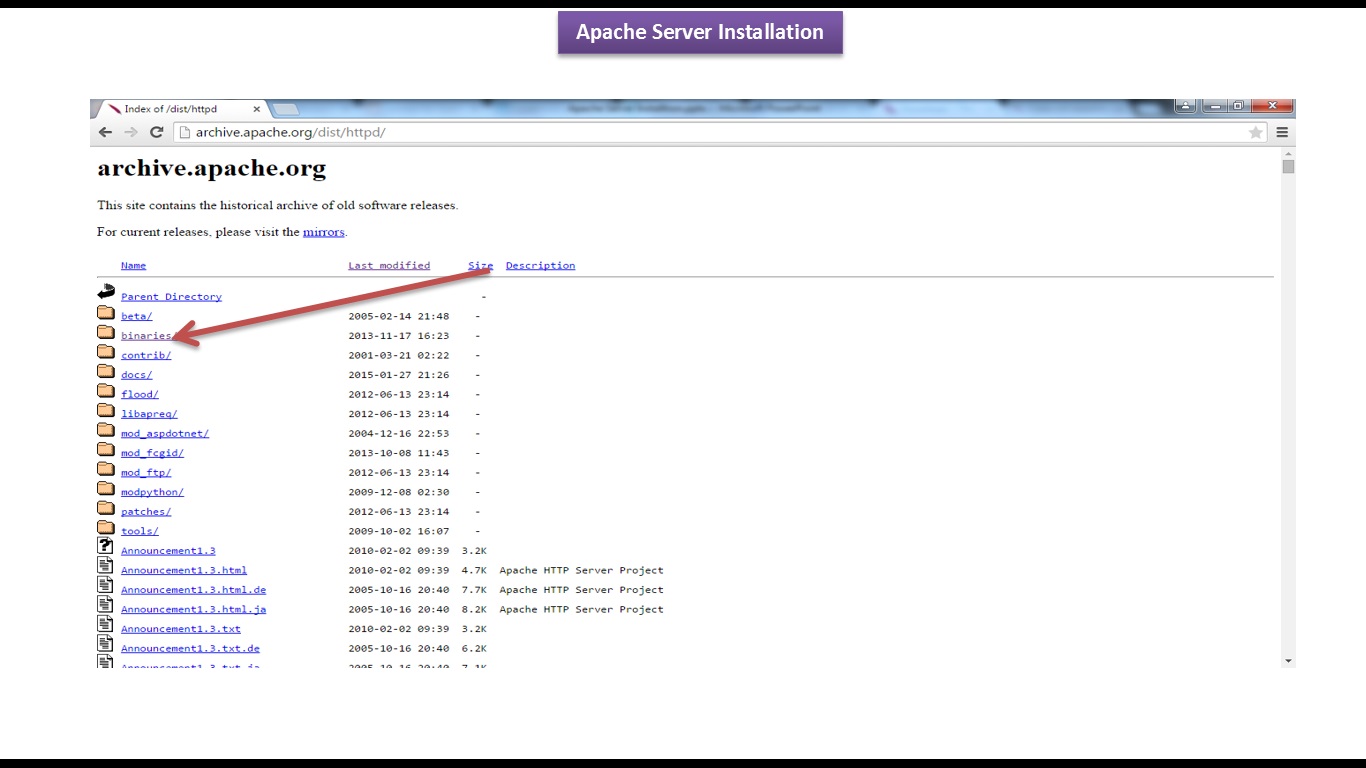1366x768 pixels.
Task: Focus the address bar showing archive.apache.org/dist/httpd/
Action: pyautogui.click(x=720, y=132)
